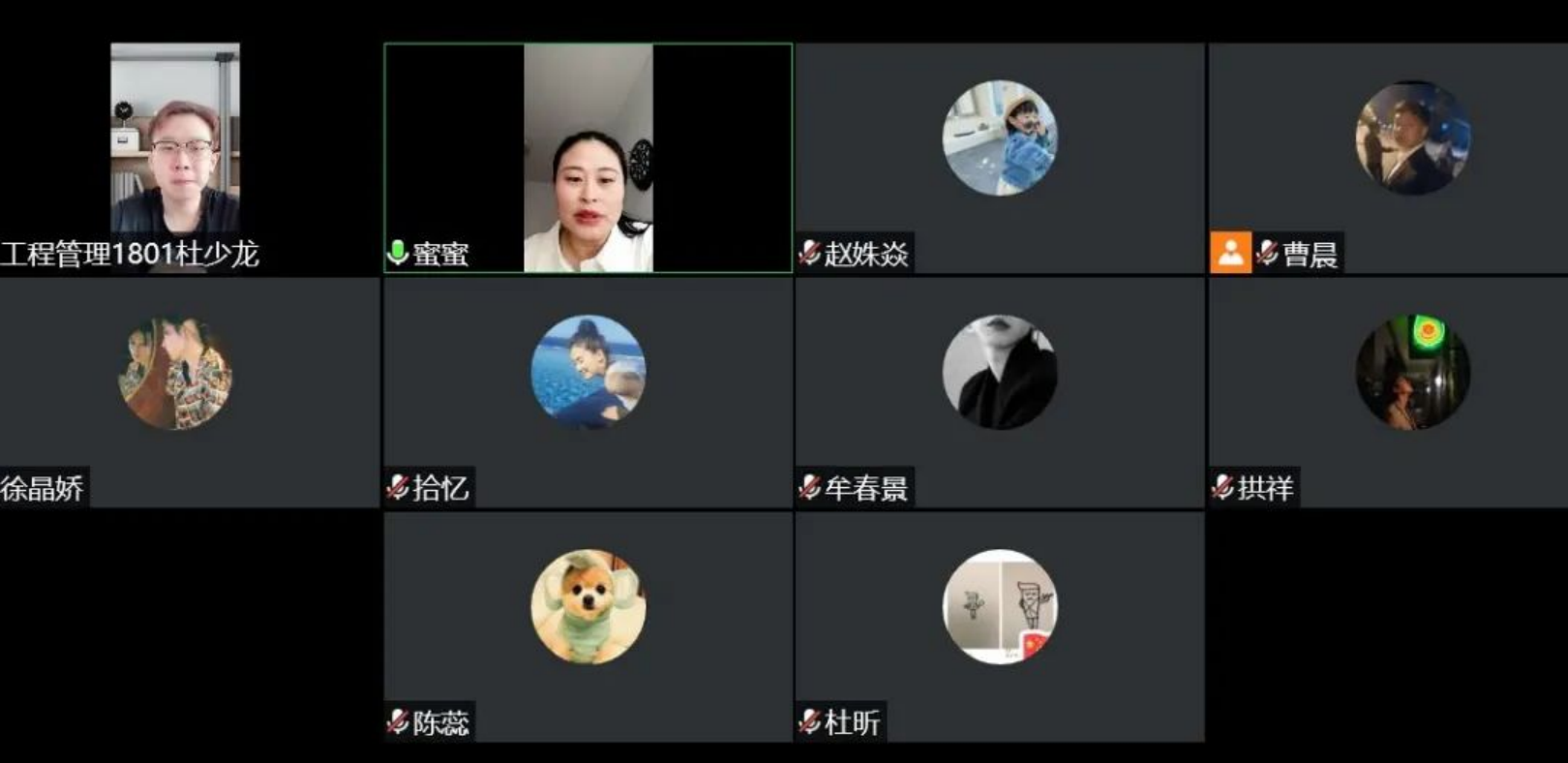Screen dimensions: 1568x763
Task: Click the green microphone icon beside 蜜蜜
Action: coord(397,253)
